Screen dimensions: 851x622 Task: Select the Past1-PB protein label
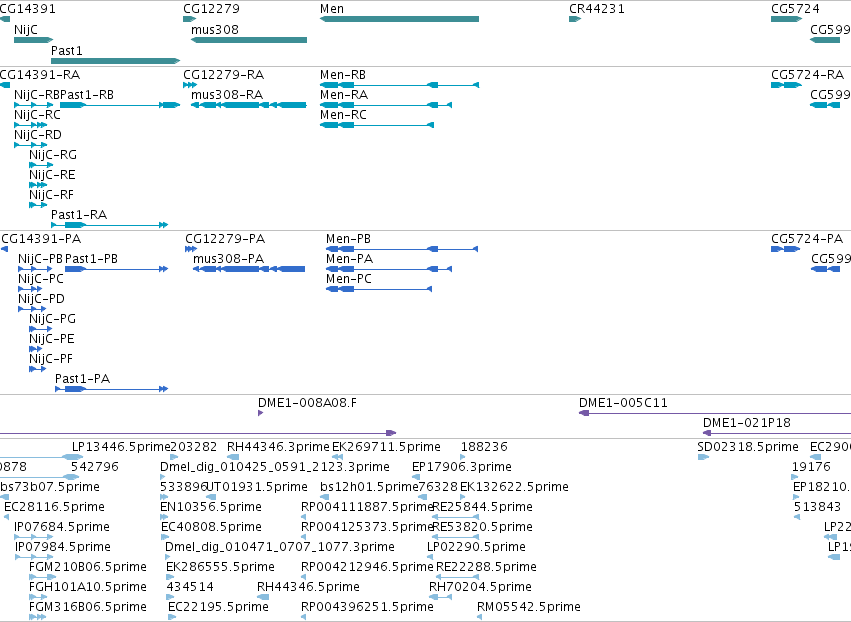coord(91,259)
